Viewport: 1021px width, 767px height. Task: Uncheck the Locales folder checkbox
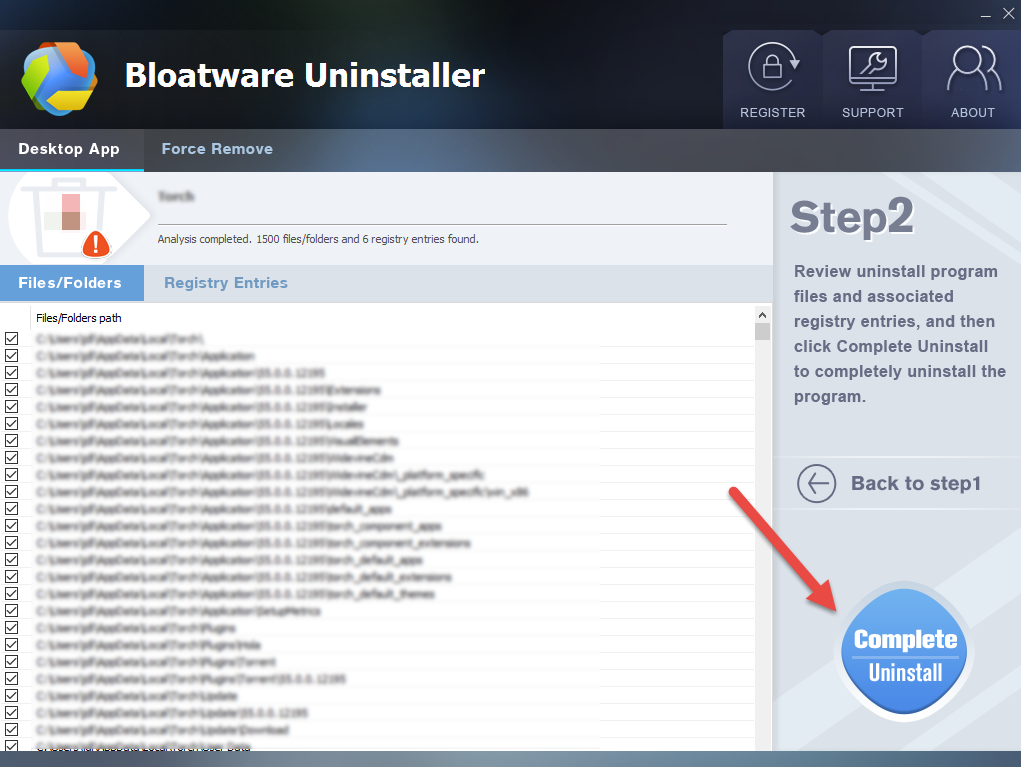click(x=12, y=423)
